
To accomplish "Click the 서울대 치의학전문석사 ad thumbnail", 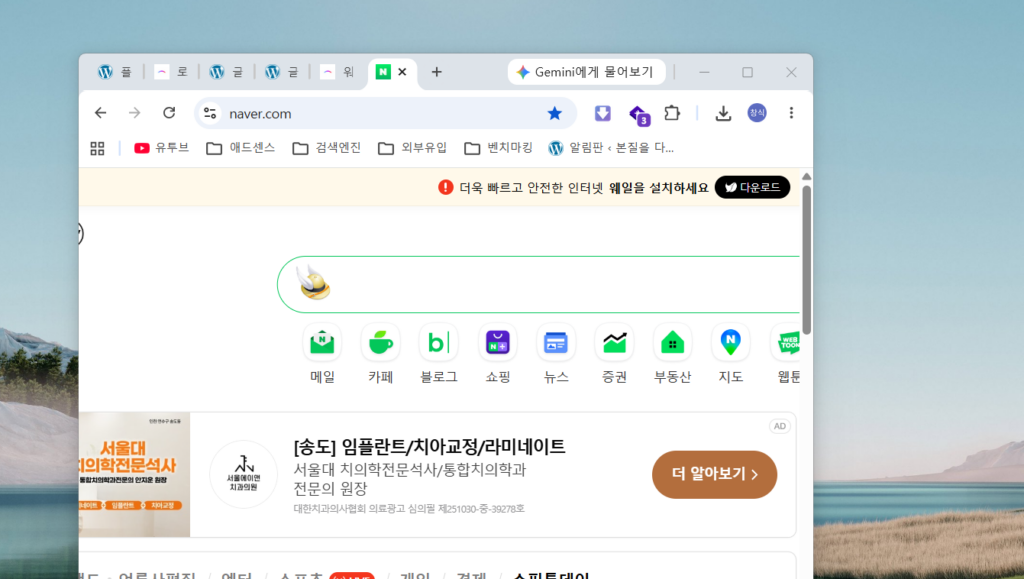I will (135, 475).
